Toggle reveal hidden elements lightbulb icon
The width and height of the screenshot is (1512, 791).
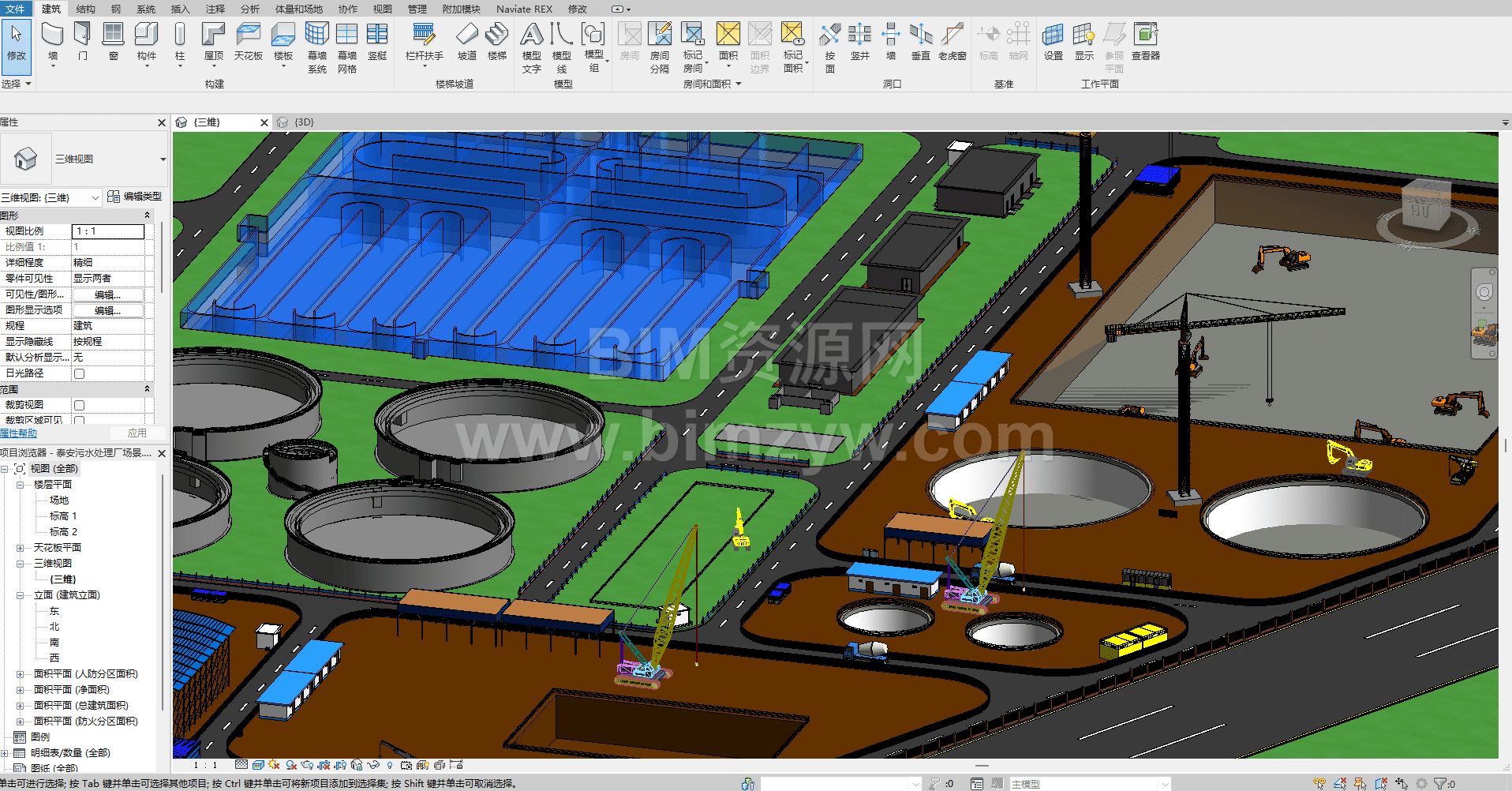coord(390,765)
